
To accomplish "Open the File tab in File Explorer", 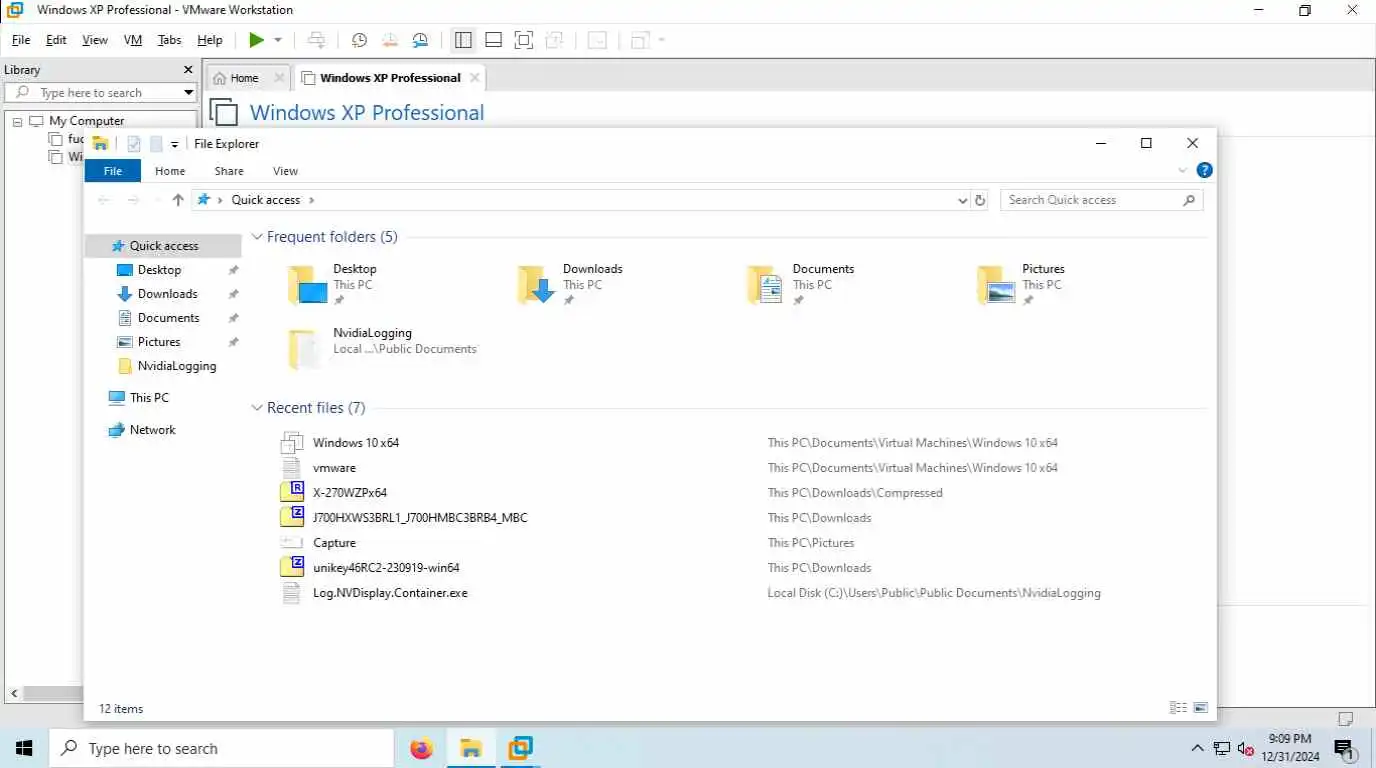I will pos(113,171).
